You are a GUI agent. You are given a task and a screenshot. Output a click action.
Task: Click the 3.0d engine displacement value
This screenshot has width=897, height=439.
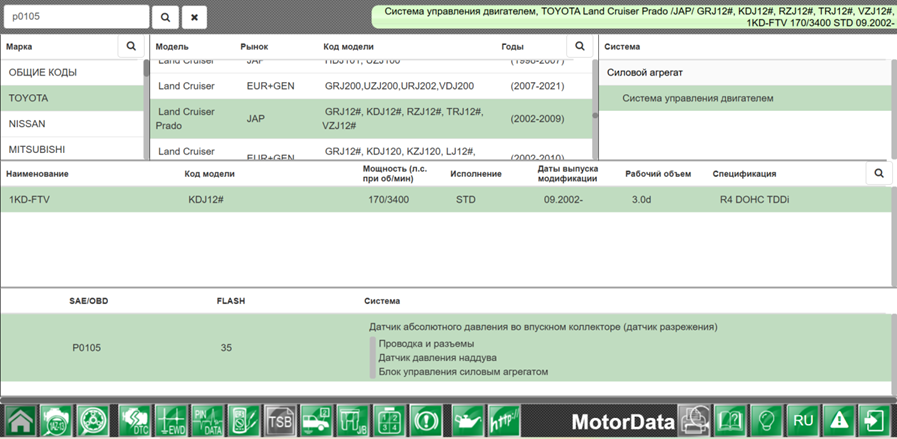click(x=641, y=200)
